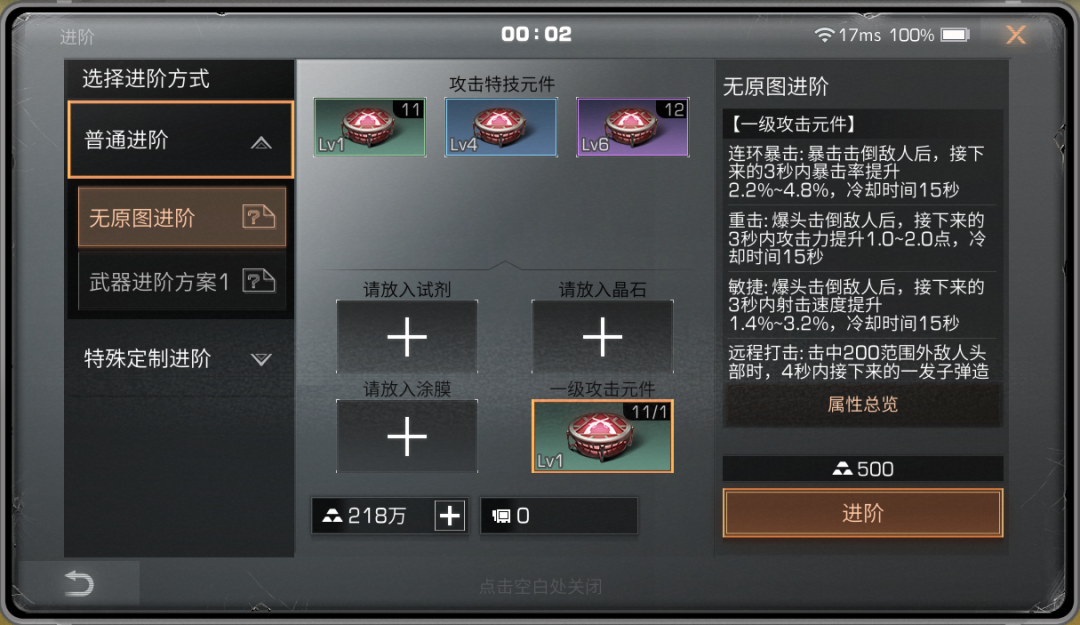Click the help icon beside 无原图进阶
Screen dimensions: 1080x625
point(259,218)
